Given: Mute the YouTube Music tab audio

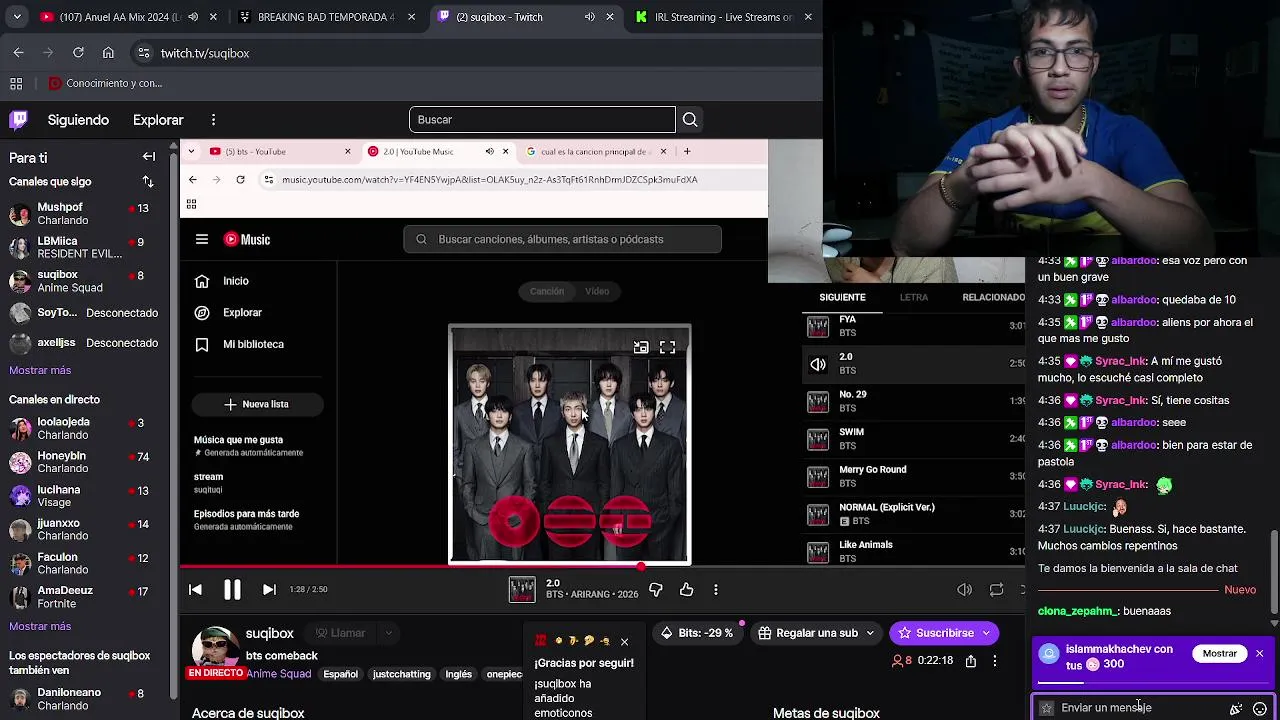Looking at the screenshot, I should click(x=489, y=152).
